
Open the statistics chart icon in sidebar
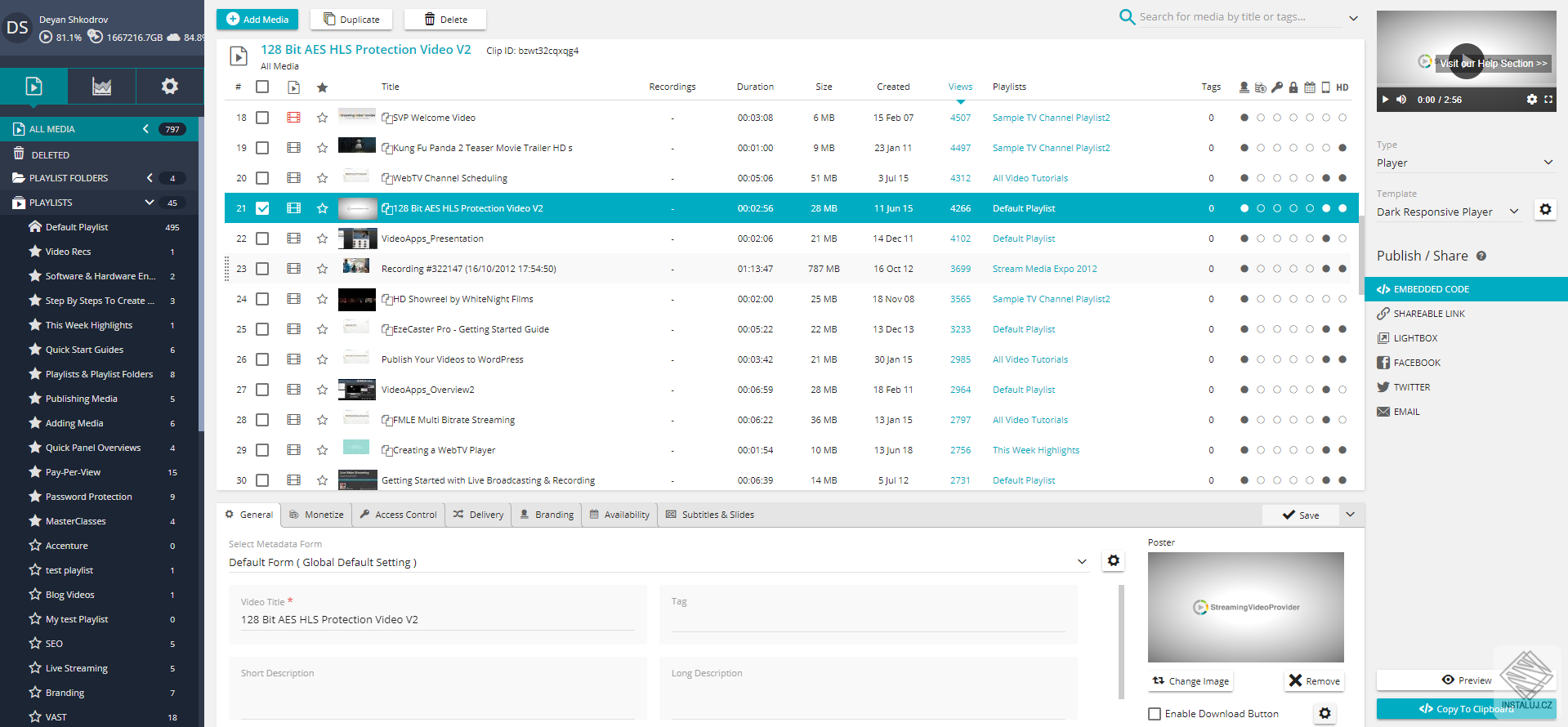101,87
